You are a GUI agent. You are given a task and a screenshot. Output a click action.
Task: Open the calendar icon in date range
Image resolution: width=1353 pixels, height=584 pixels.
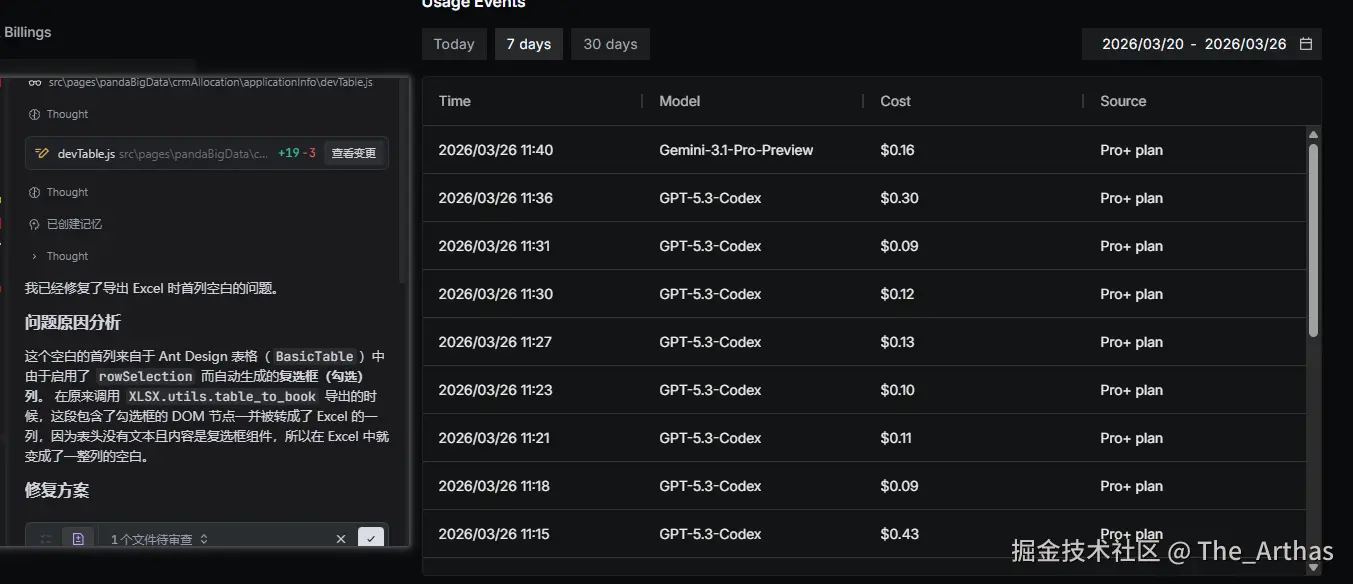click(x=1305, y=44)
